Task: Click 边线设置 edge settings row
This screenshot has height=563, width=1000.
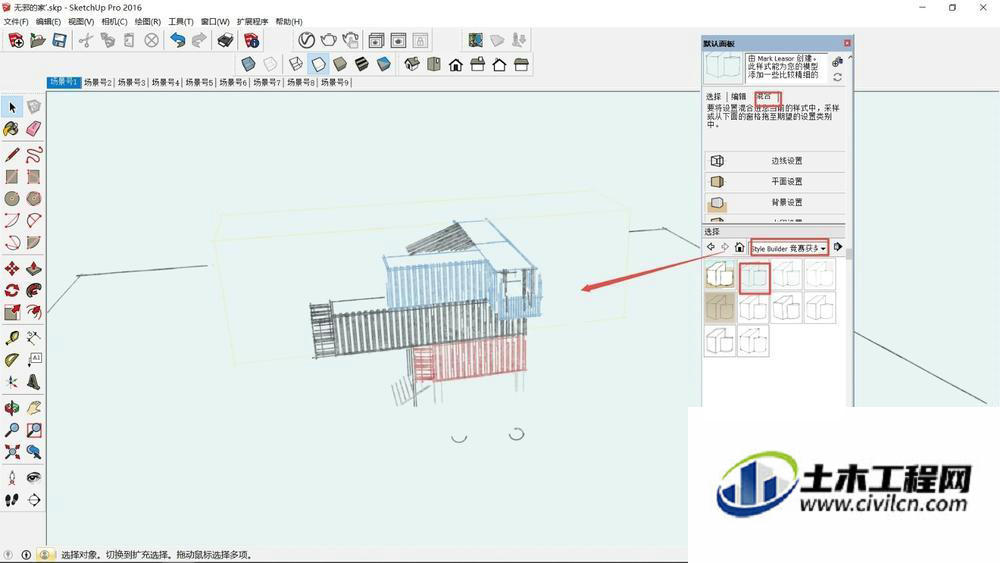Action: click(775, 161)
